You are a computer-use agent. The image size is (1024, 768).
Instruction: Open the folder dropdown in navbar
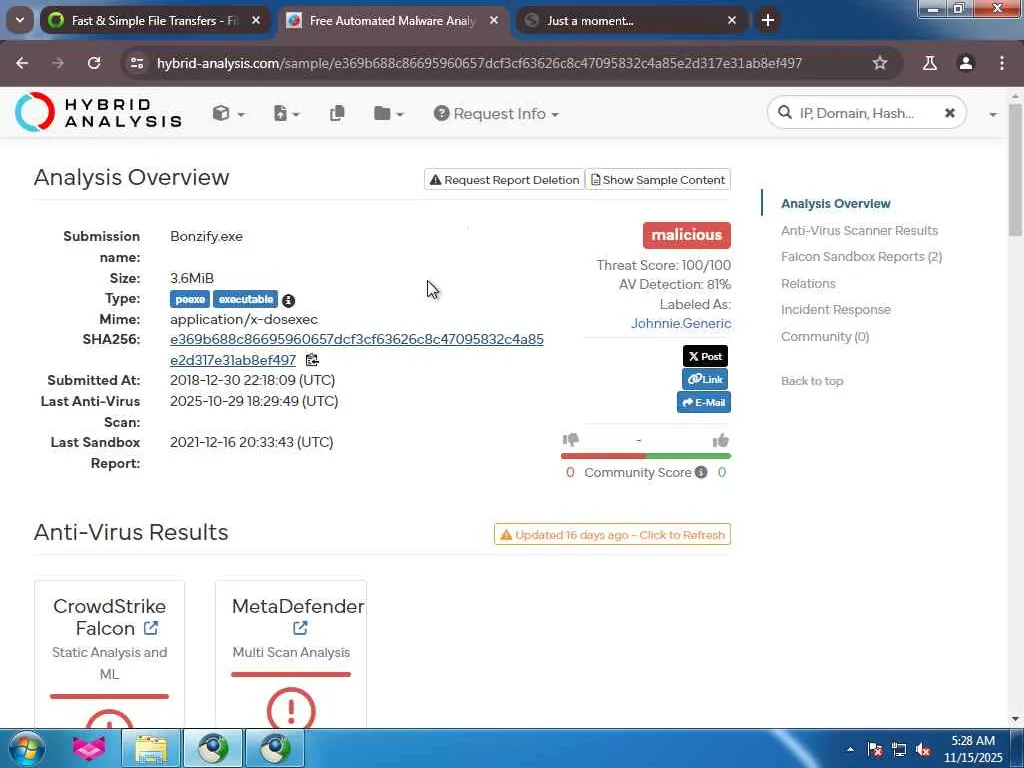[x=389, y=114]
